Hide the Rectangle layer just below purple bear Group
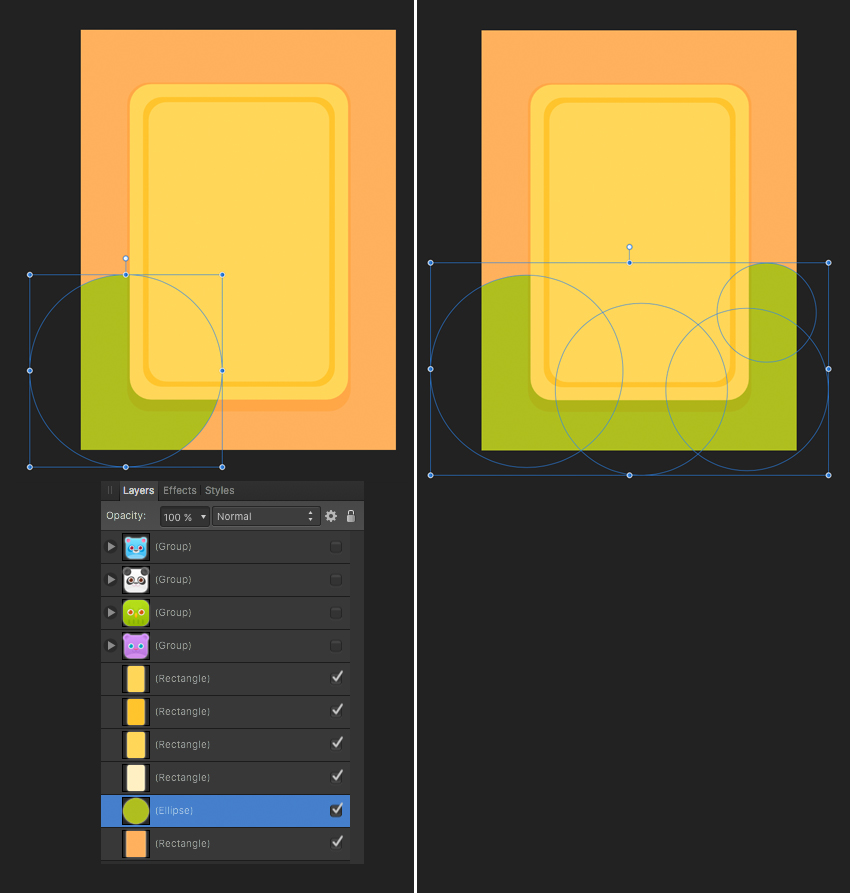850x893 pixels. pyautogui.click(x=337, y=677)
